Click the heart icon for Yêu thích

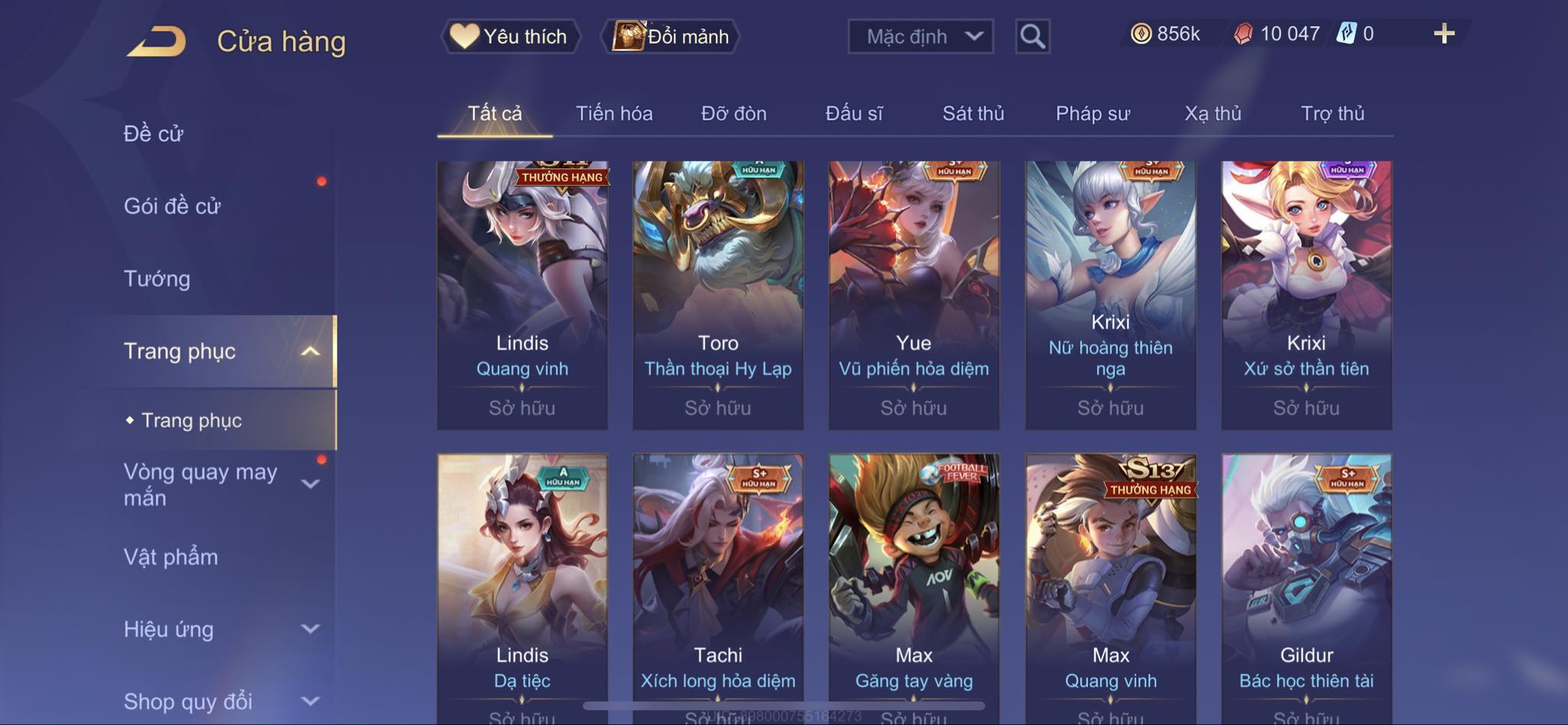coord(464,36)
